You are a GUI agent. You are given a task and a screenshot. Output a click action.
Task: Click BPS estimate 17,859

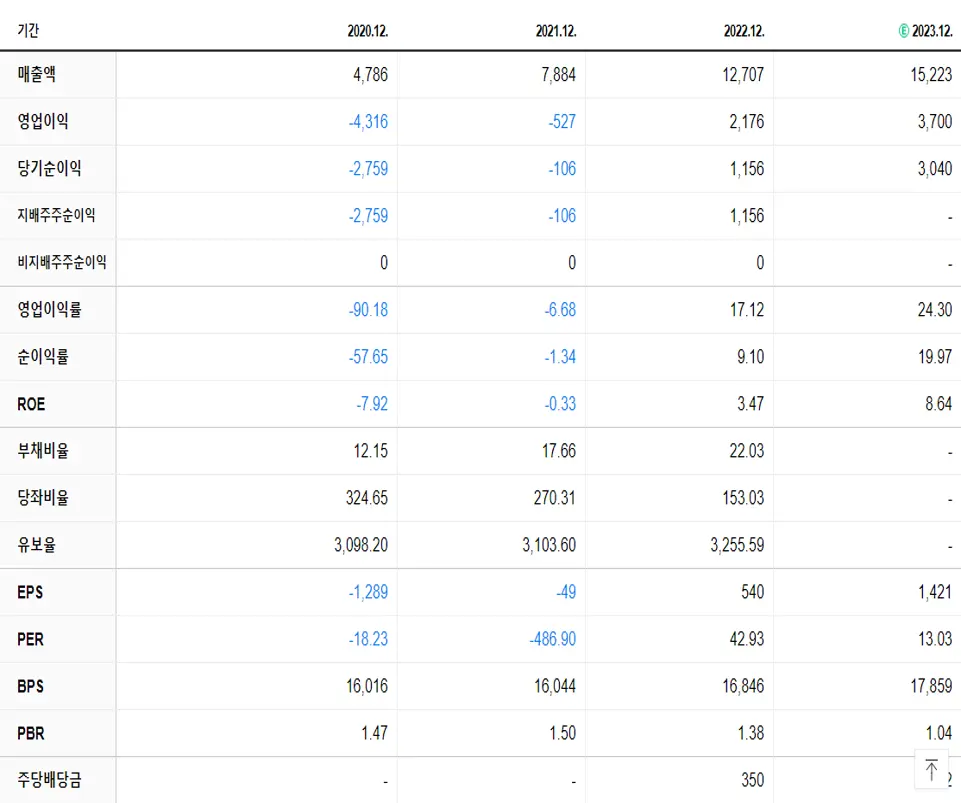click(931, 686)
